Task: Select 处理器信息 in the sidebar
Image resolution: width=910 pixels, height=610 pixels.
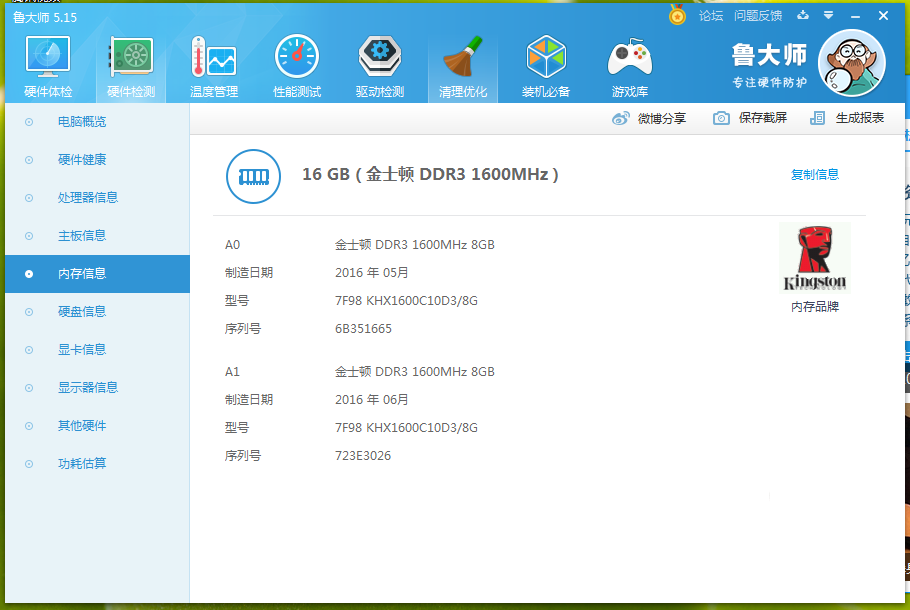Action: tap(98, 198)
